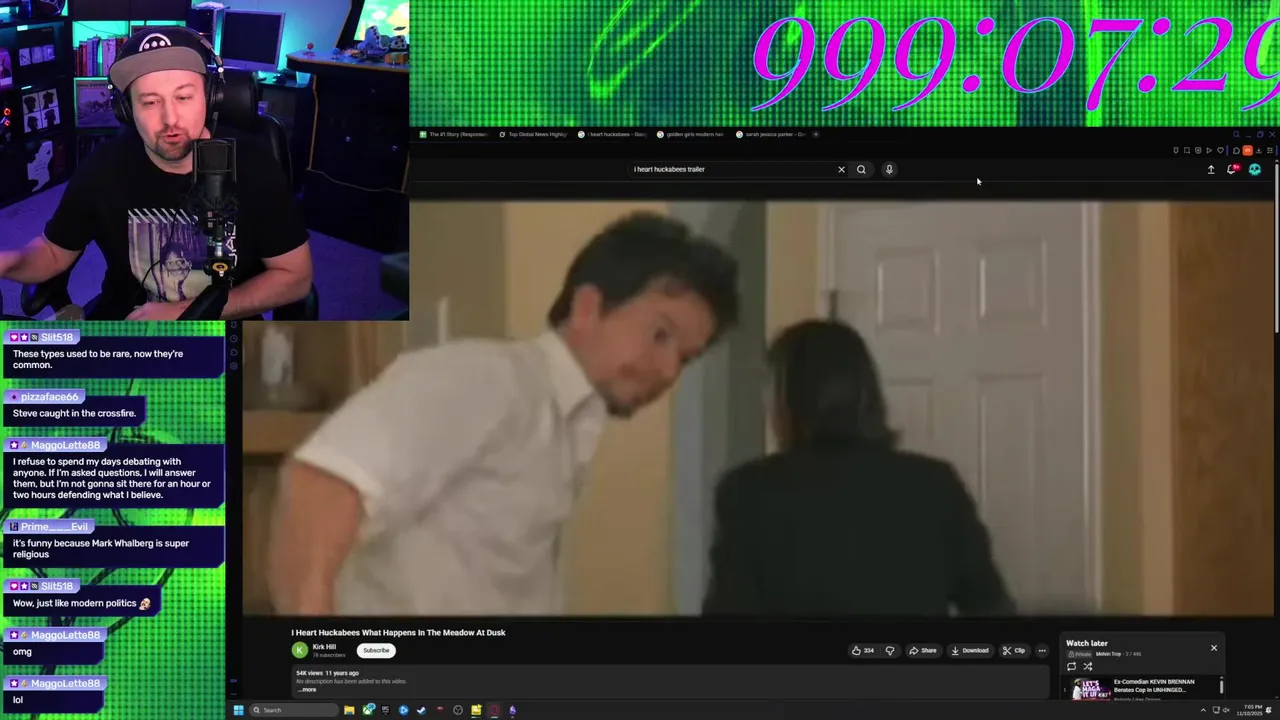Open File Explorer from the taskbar
The width and height of the screenshot is (1280, 720).
pyautogui.click(x=349, y=710)
